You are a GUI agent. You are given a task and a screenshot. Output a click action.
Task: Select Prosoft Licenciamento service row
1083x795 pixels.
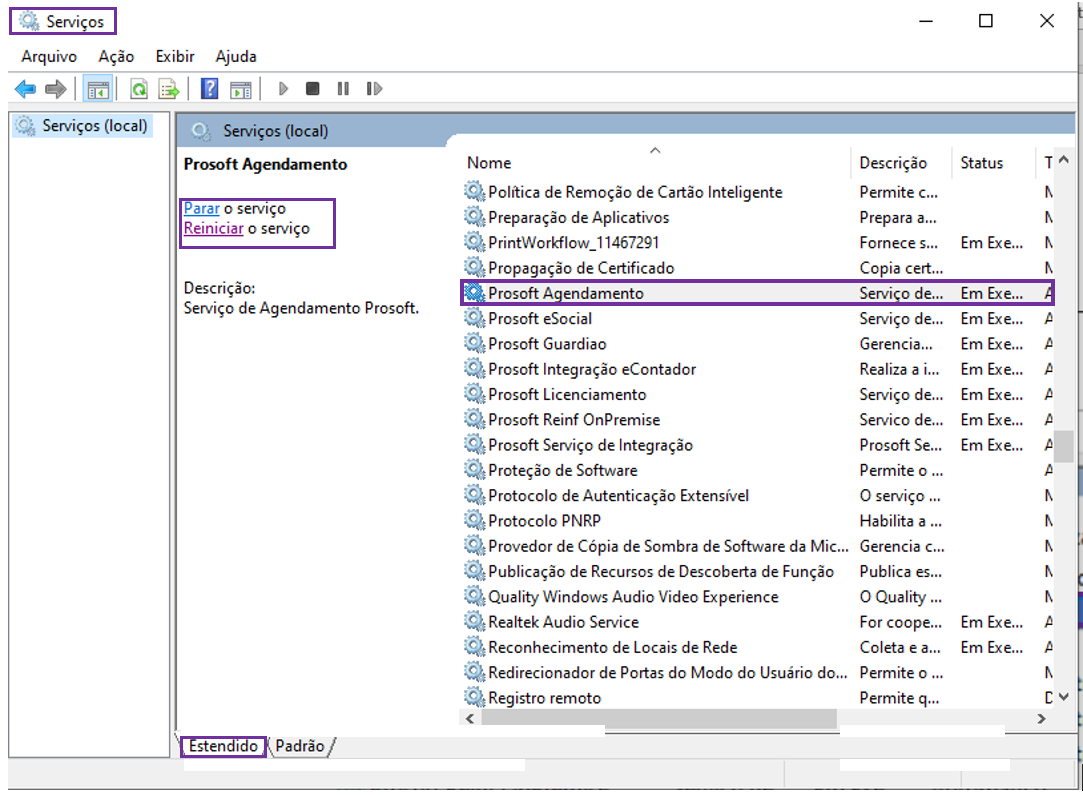point(758,394)
